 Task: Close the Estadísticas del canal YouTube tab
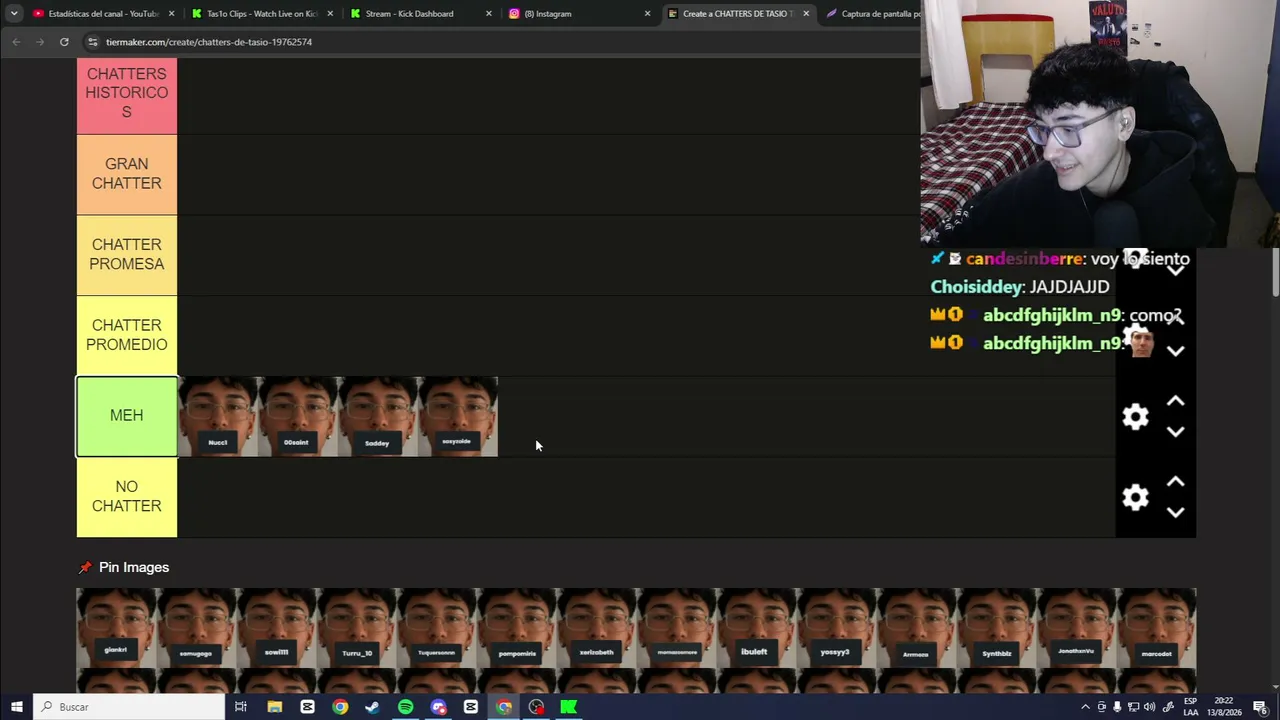(172, 14)
